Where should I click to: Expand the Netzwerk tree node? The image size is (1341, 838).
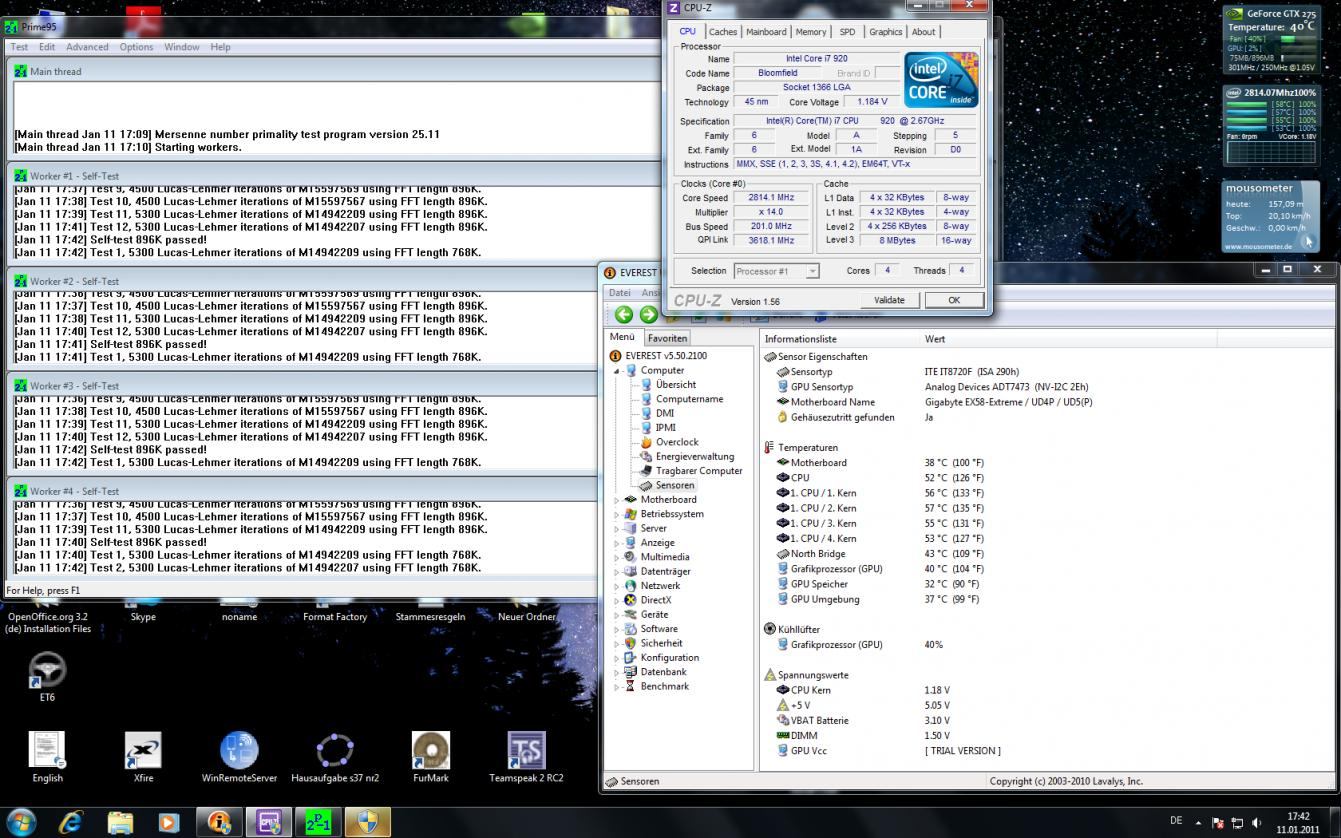pyautogui.click(x=616, y=586)
